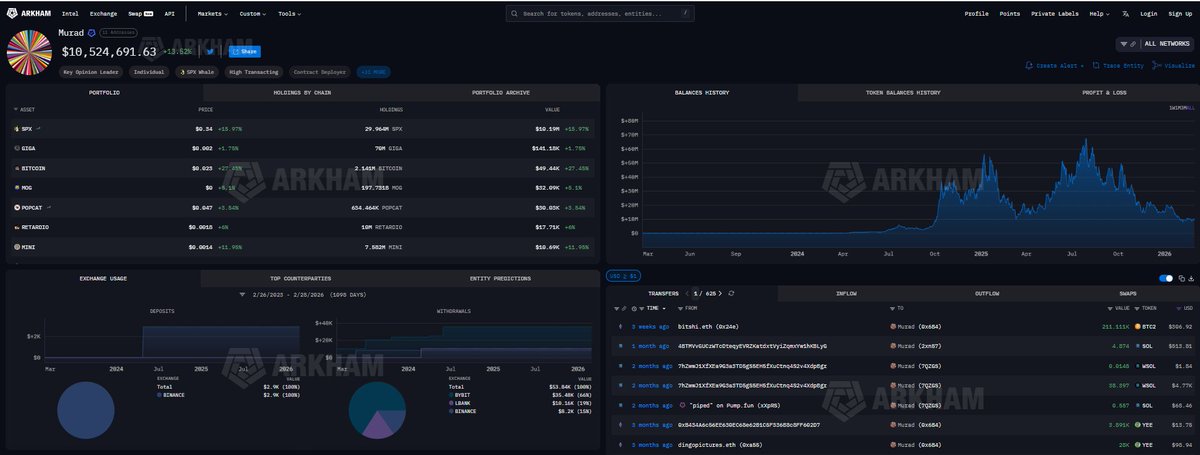Image resolution: width=1200 pixels, height=455 pixels.
Task: Go to previous transfers page
Action: (687, 294)
